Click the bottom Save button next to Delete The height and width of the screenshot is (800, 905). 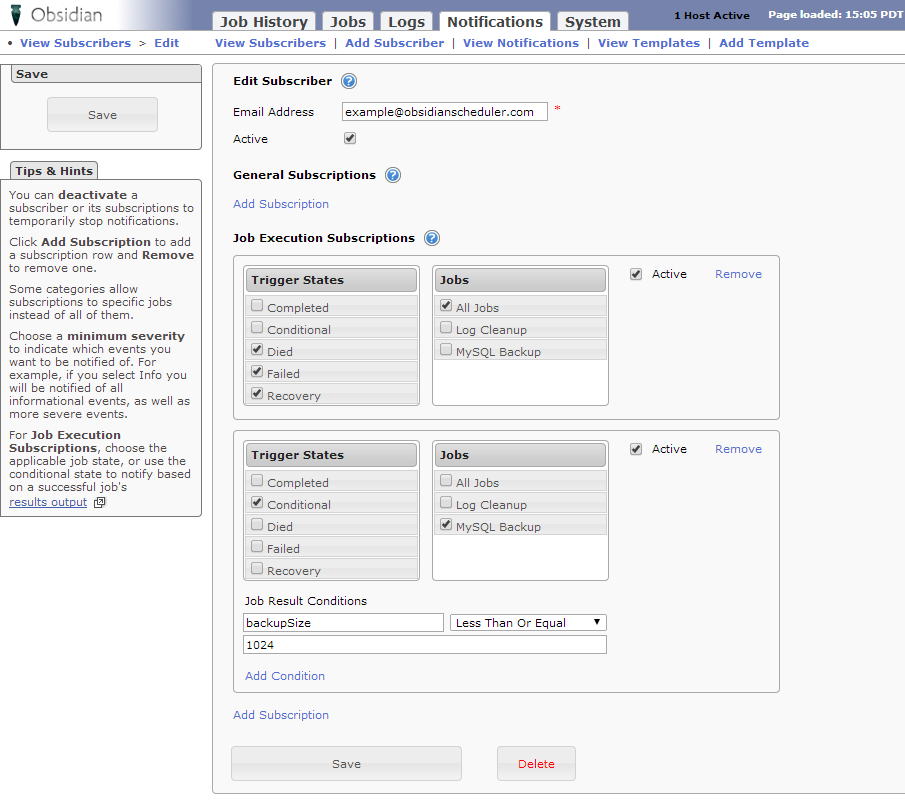click(x=346, y=763)
